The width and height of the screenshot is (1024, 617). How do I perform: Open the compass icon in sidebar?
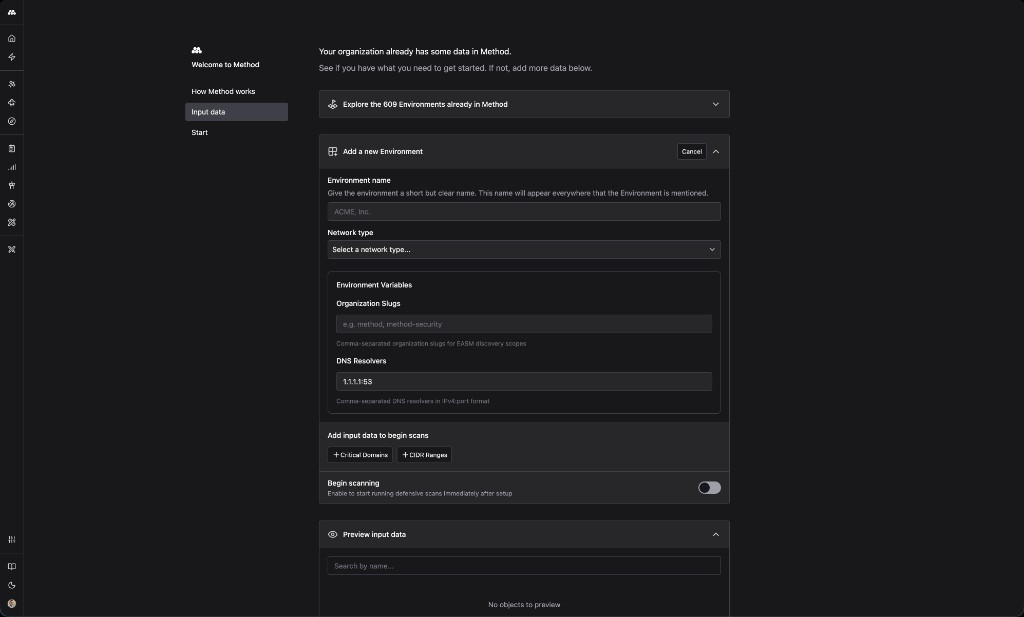(x=12, y=121)
